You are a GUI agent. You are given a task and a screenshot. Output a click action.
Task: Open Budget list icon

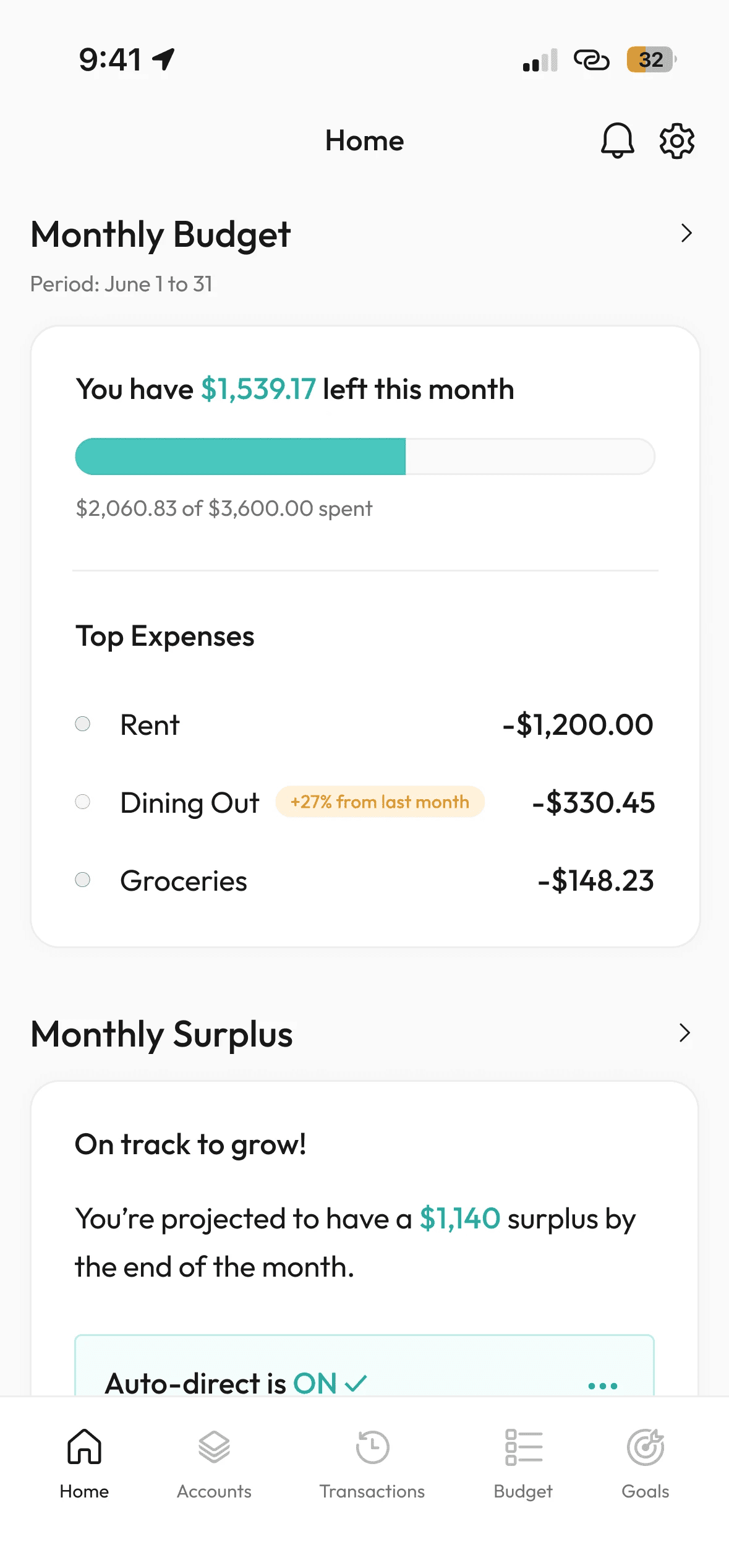(523, 1447)
